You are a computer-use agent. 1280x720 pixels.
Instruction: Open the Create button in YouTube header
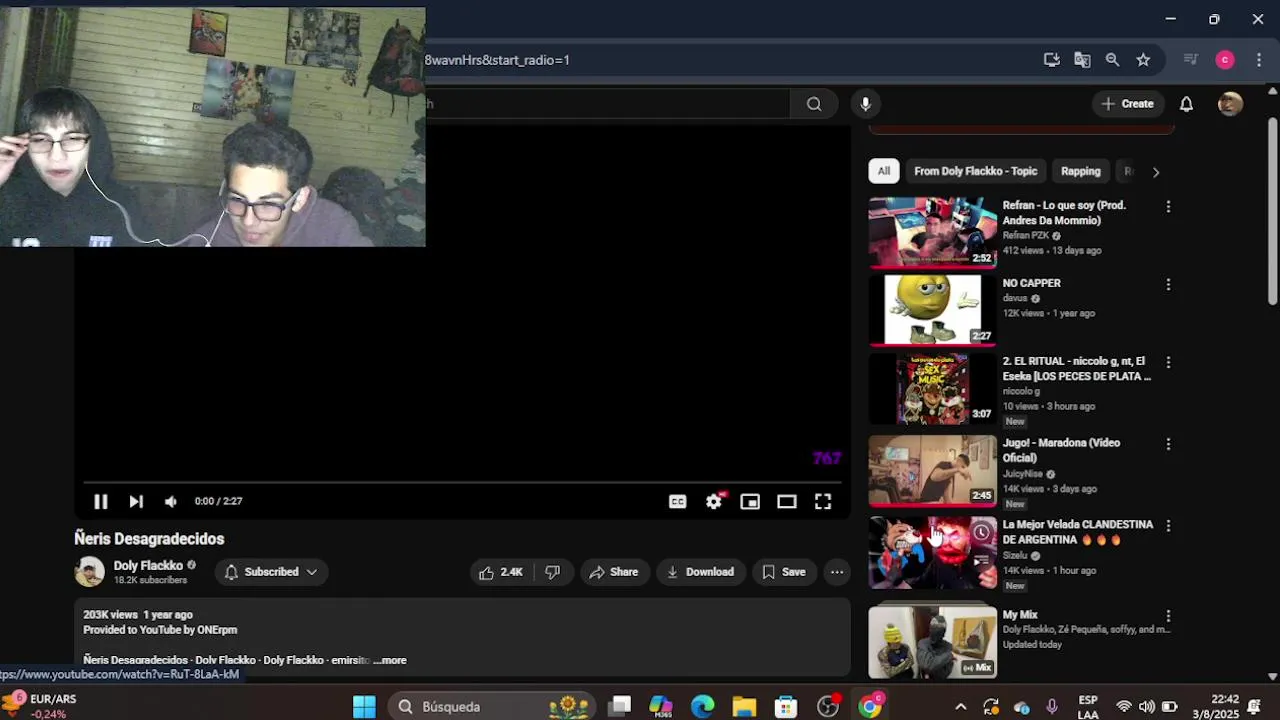[x=1127, y=104]
